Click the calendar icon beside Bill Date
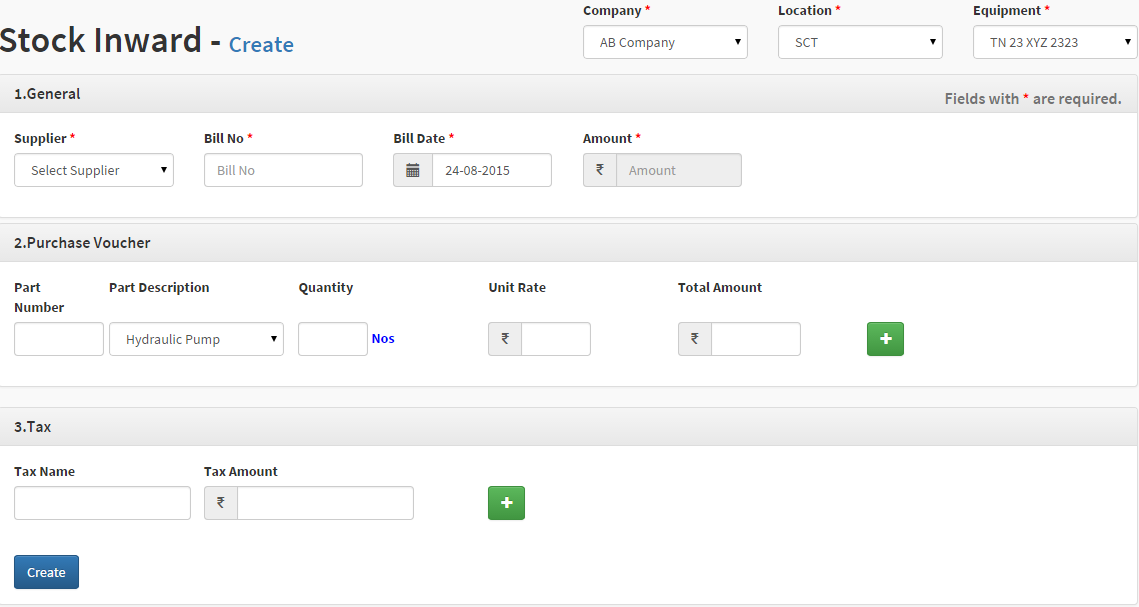Image resolution: width=1139 pixels, height=607 pixels. [x=413, y=170]
